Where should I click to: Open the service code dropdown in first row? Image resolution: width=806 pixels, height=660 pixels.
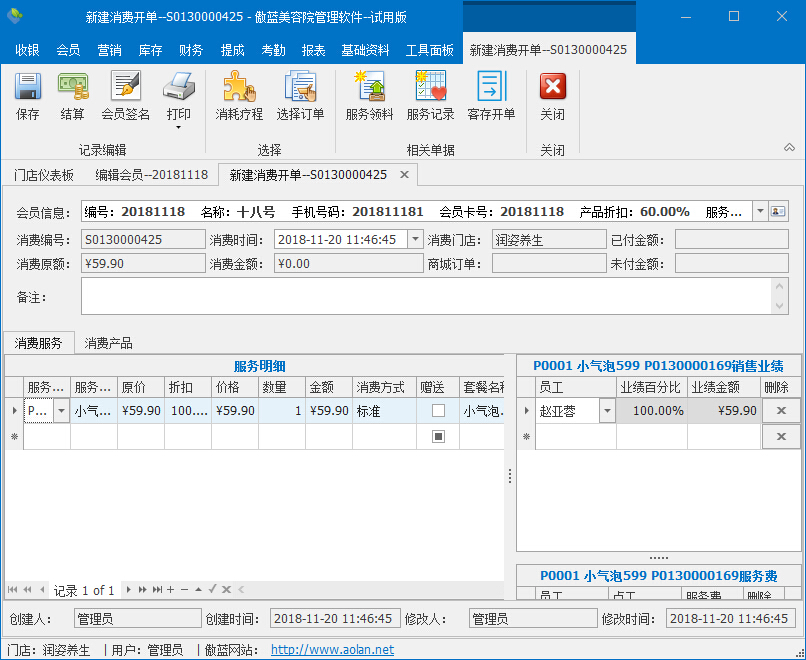tap(61, 411)
